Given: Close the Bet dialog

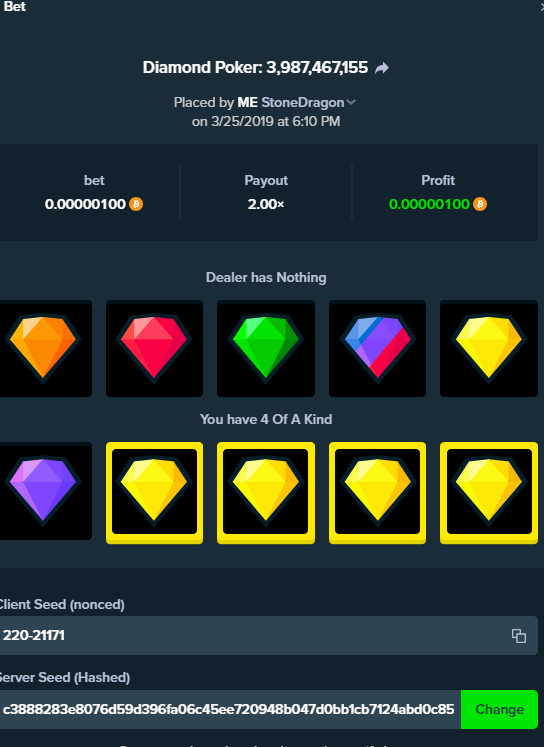Looking at the screenshot, I should (541, 6).
